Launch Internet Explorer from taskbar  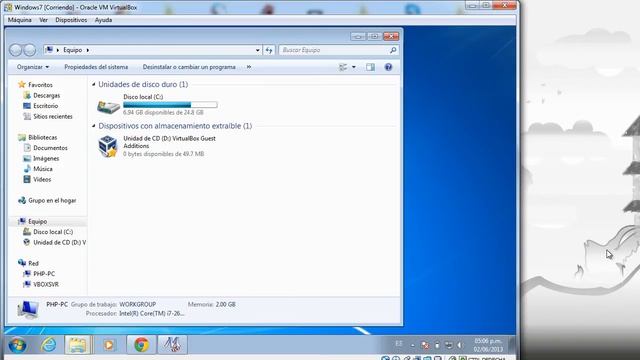click(x=49, y=345)
